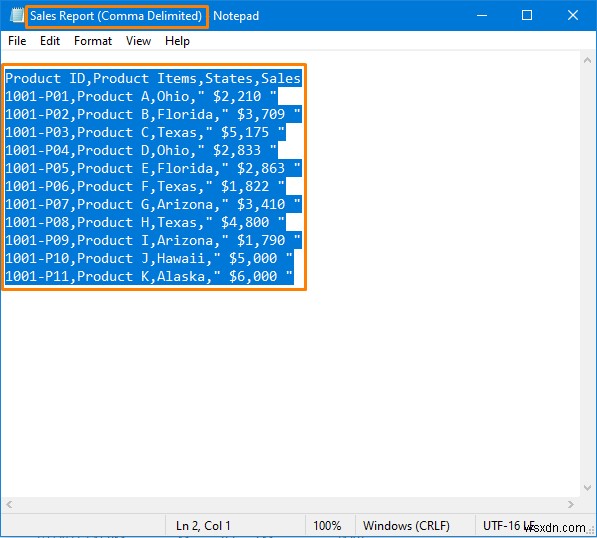The height and width of the screenshot is (538, 597).
Task: Click the Notepad icon in the title bar
Action: tap(17, 16)
